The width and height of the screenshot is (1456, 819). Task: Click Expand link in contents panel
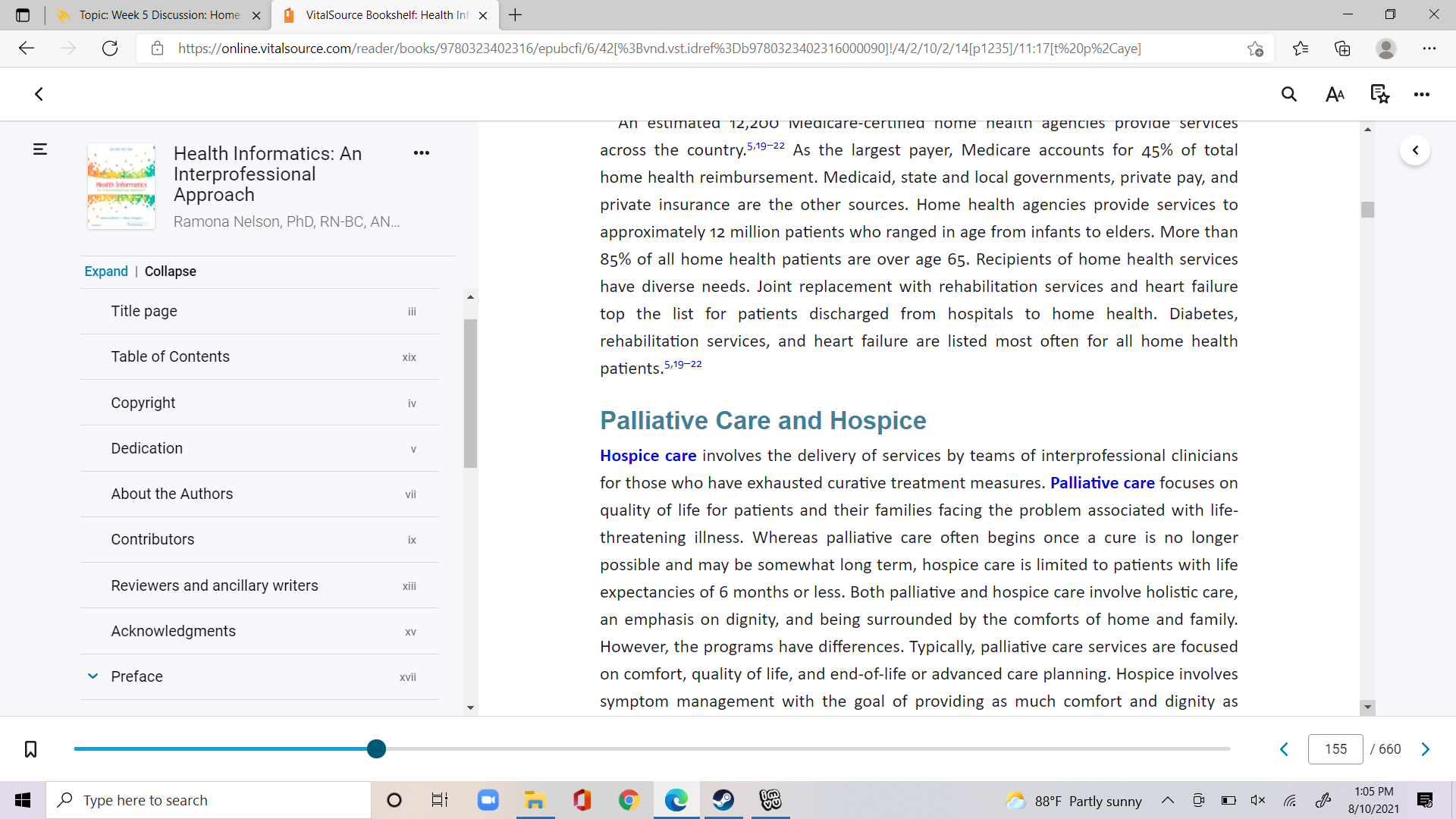[106, 271]
